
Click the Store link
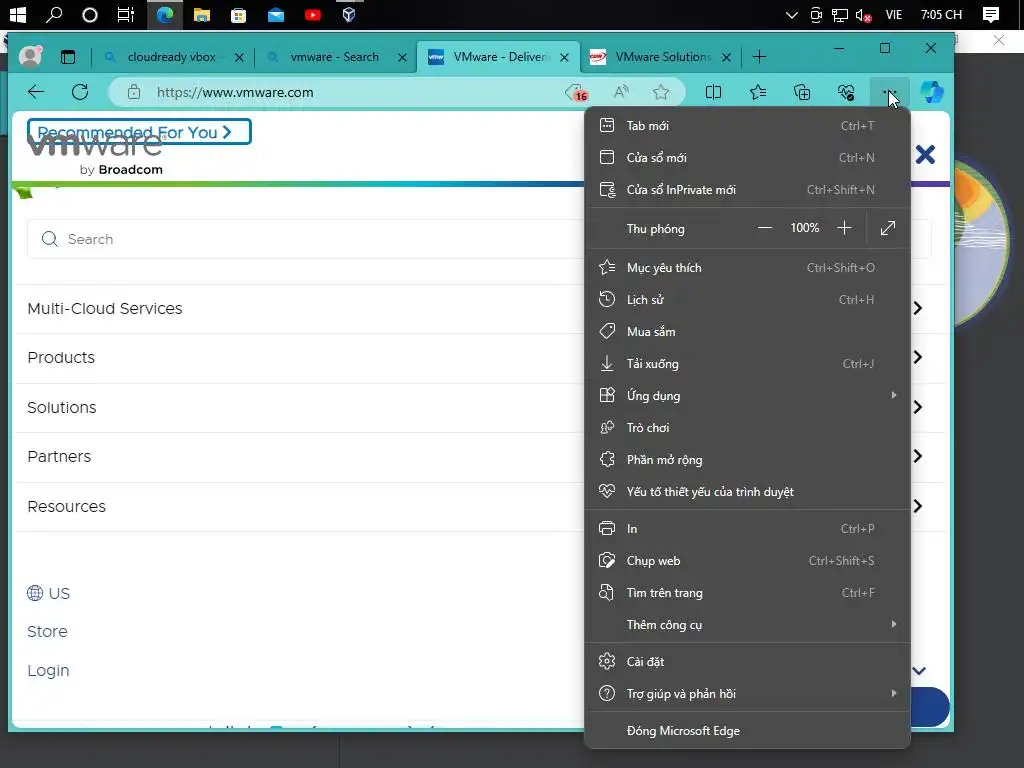[x=47, y=632]
